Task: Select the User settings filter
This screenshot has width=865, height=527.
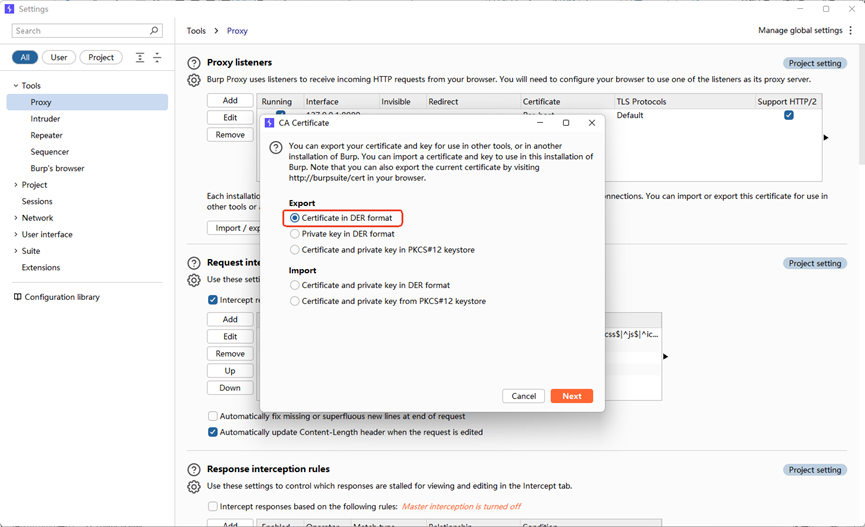Action: [58, 57]
